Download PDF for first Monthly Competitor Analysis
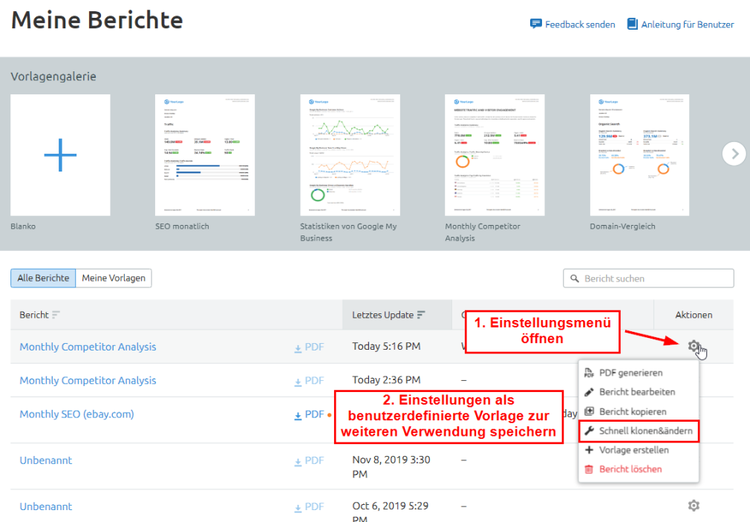 click(309, 347)
